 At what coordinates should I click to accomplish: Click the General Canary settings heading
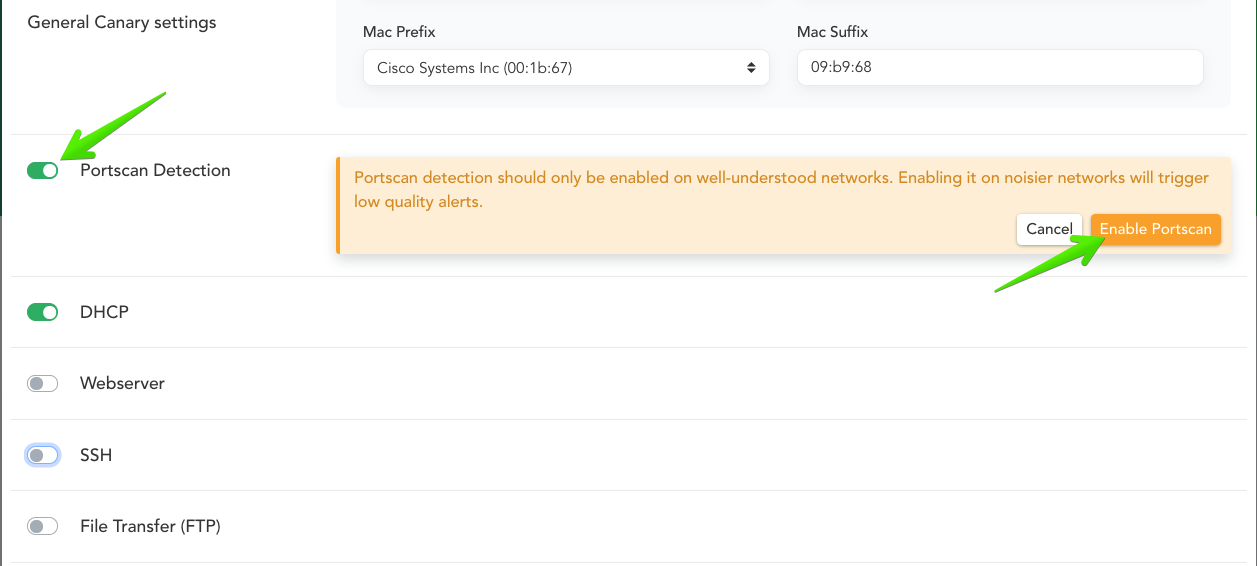click(x=122, y=22)
